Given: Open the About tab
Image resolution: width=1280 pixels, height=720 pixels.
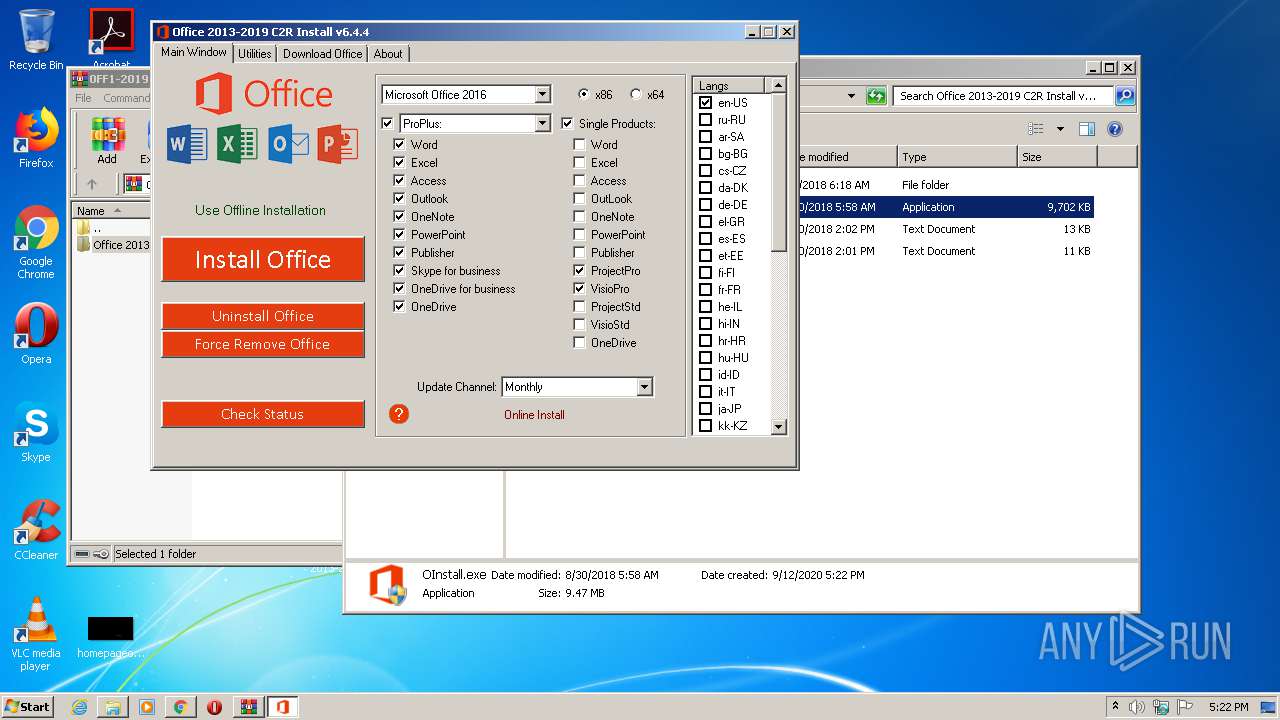Looking at the screenshot, I should [x=388, y=54].
